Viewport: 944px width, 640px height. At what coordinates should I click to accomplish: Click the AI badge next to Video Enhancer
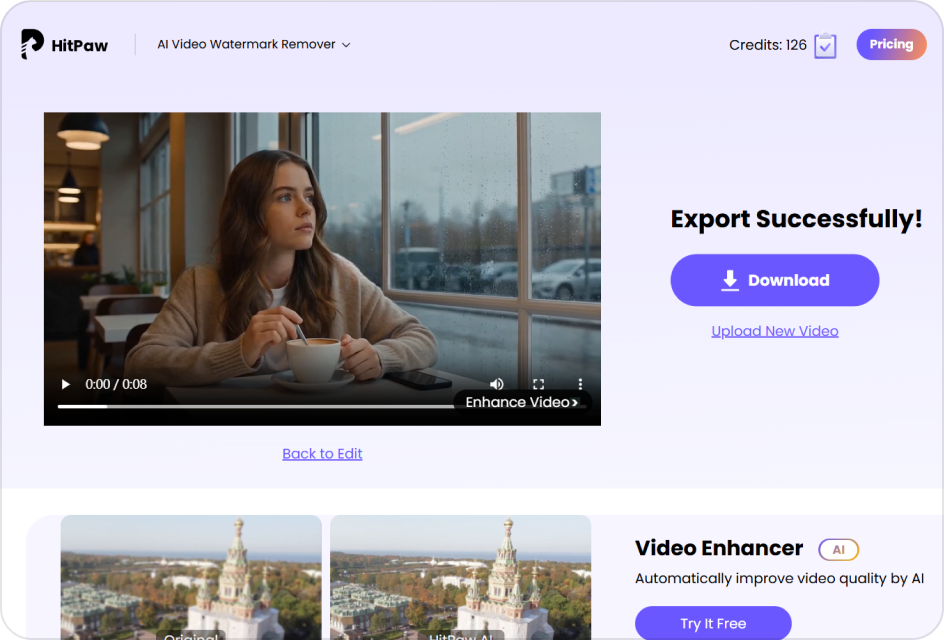tap(838, 550)
